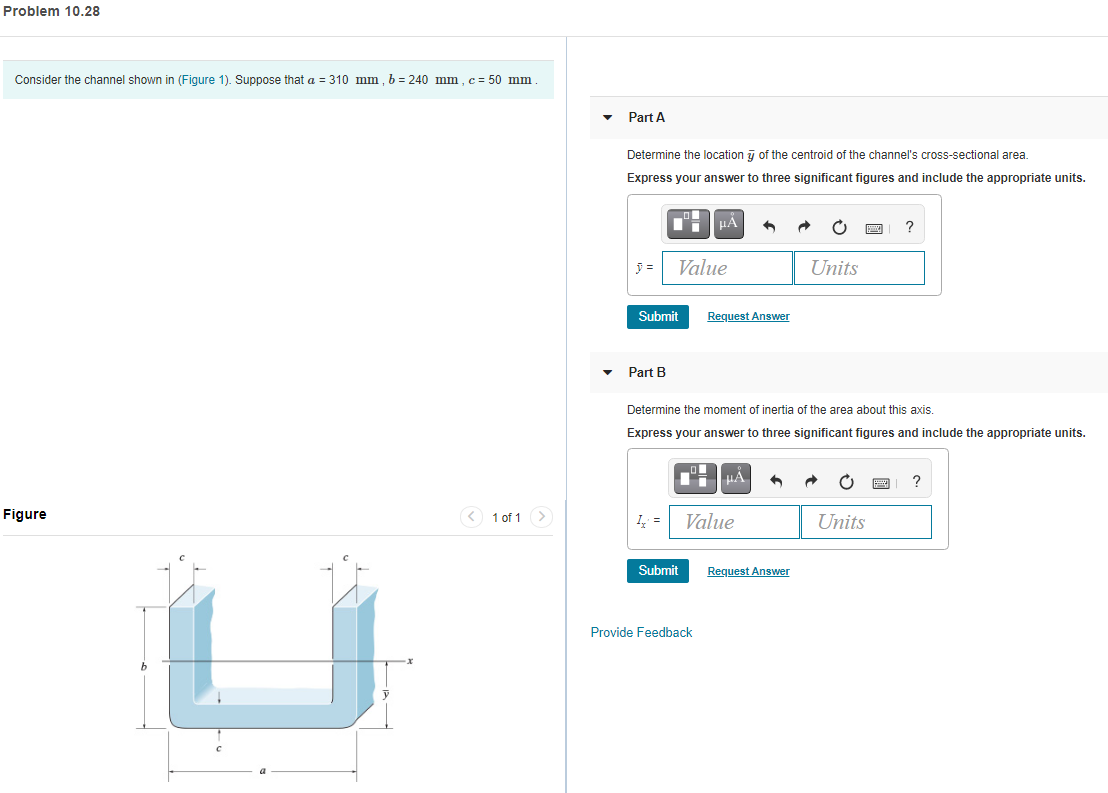
Task: Go to previous figure arrow
Action: pyautogui.click(x=471, y=517)
